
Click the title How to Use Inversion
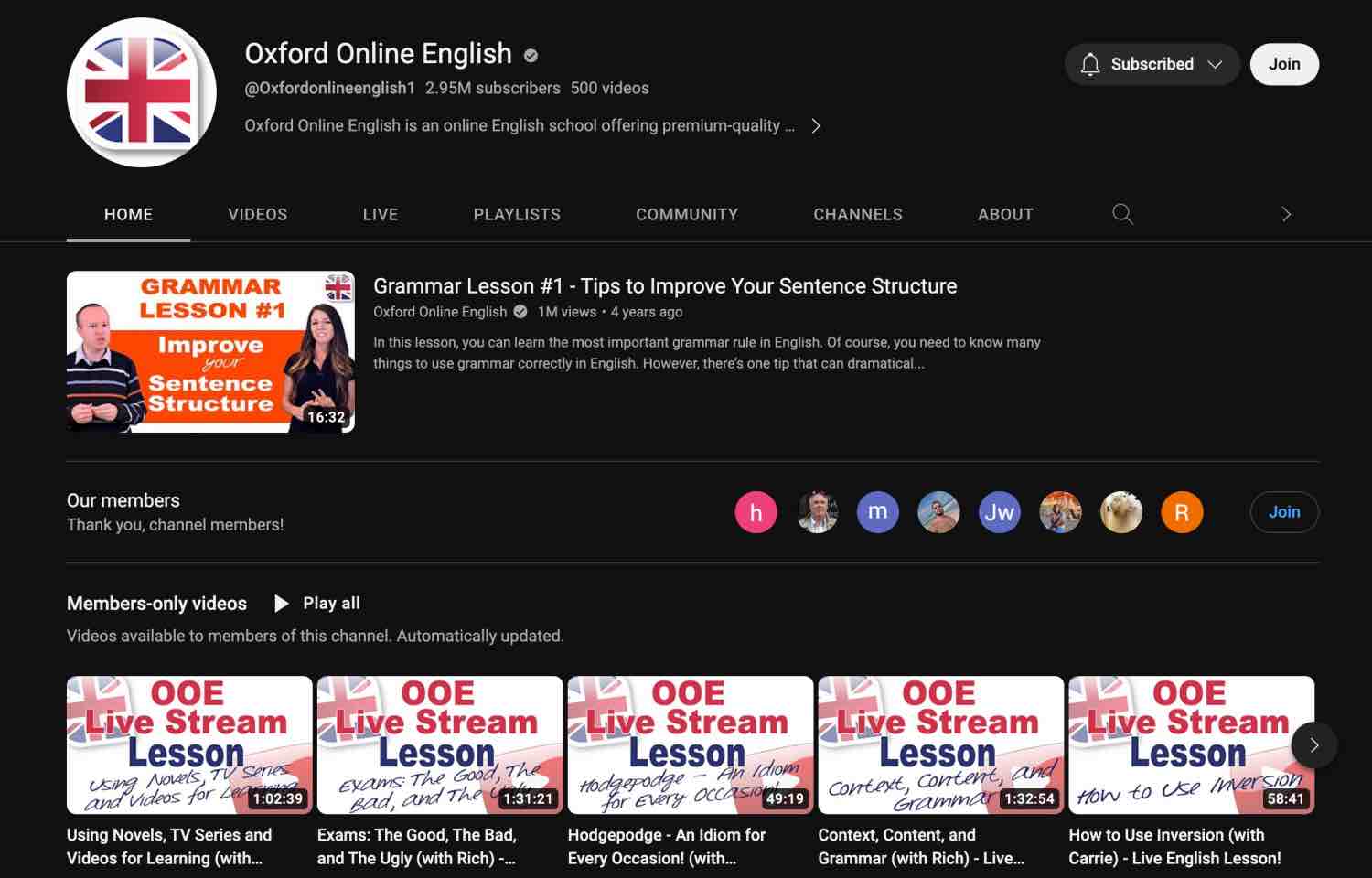[1175, 846]
